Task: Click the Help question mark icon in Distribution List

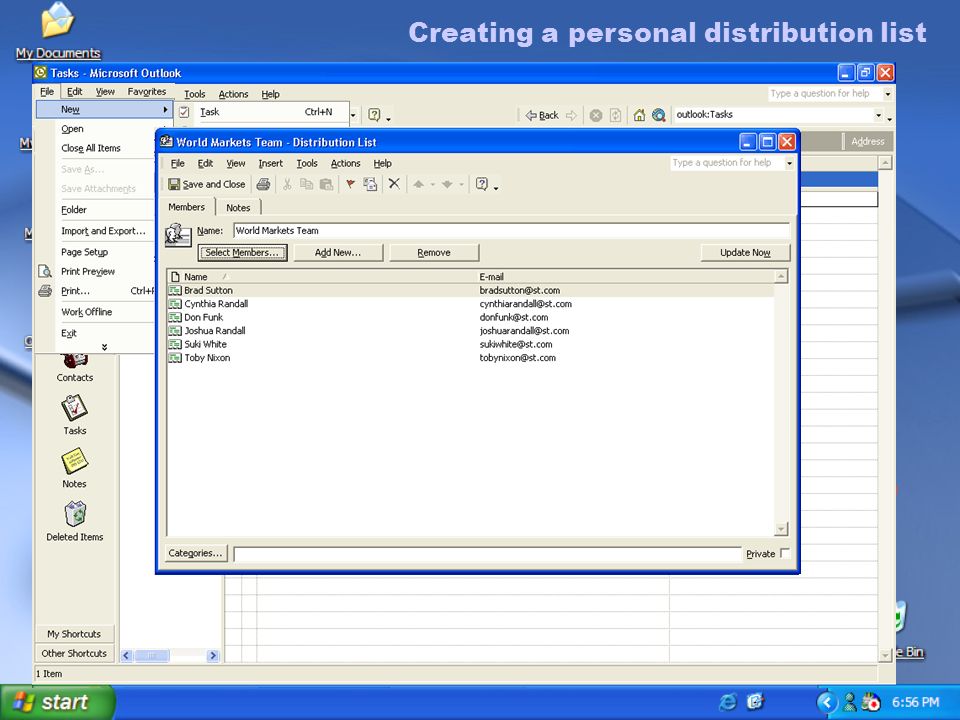Action: pyautogui.click(x=482, y=184)
